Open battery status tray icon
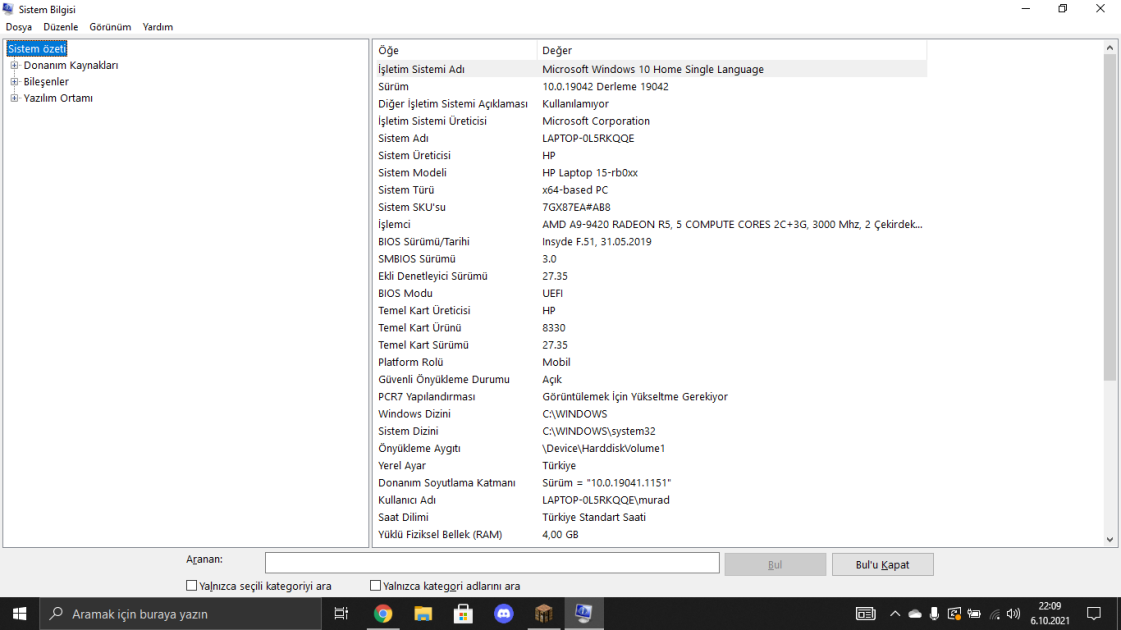This screenshot has width=1121, height=630. [x=974, y=614]
